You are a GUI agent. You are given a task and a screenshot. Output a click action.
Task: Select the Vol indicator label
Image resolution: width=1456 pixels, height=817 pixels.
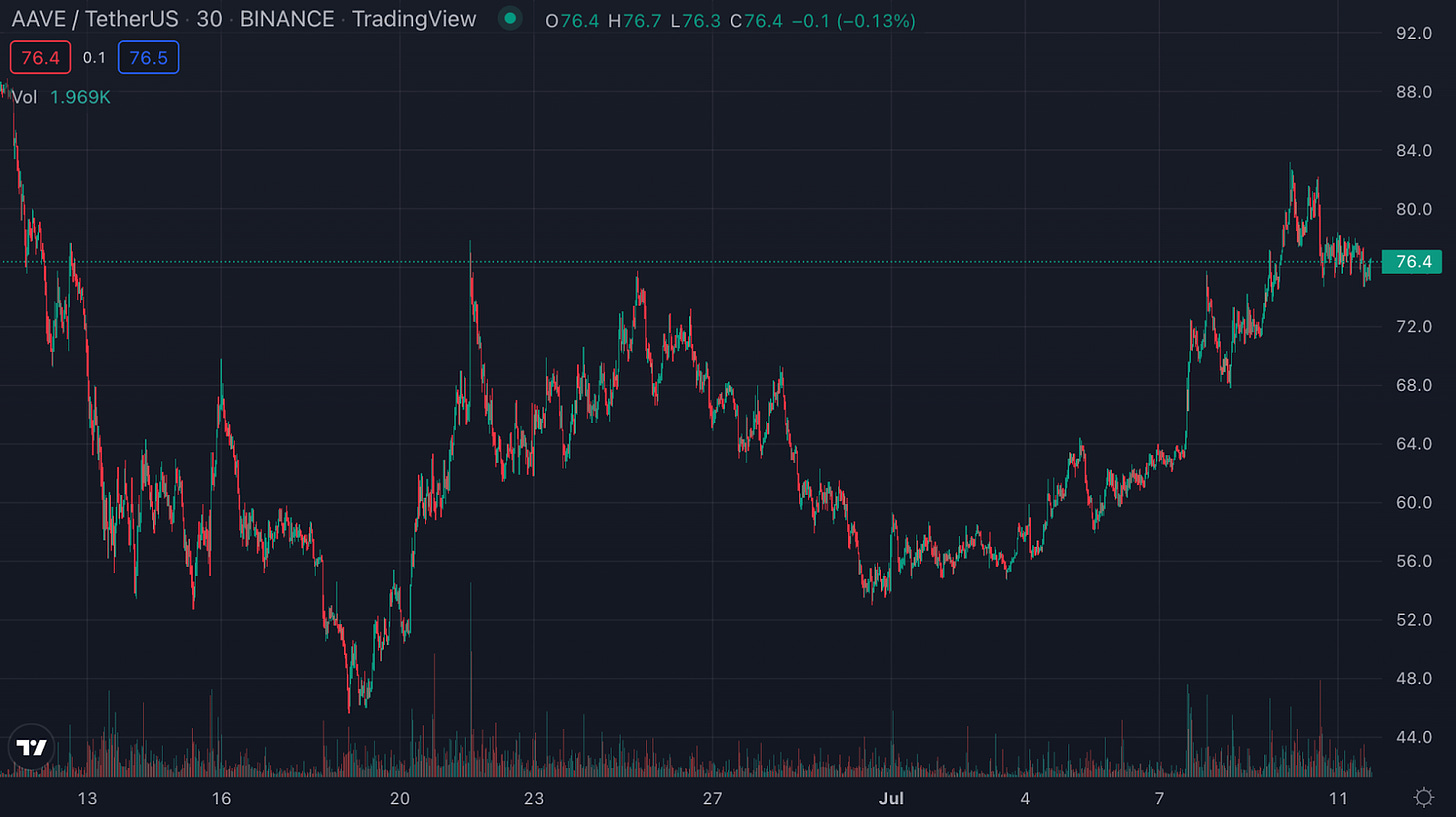click(x=24, y=97)
